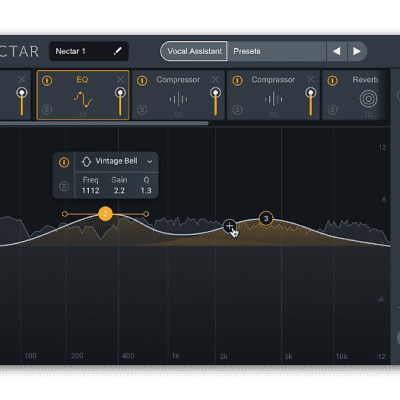Image resolution: width=400 pixels, height=400 pixels.
Task: Toggle the EQ module power button
Action: (x=47, y=80)
